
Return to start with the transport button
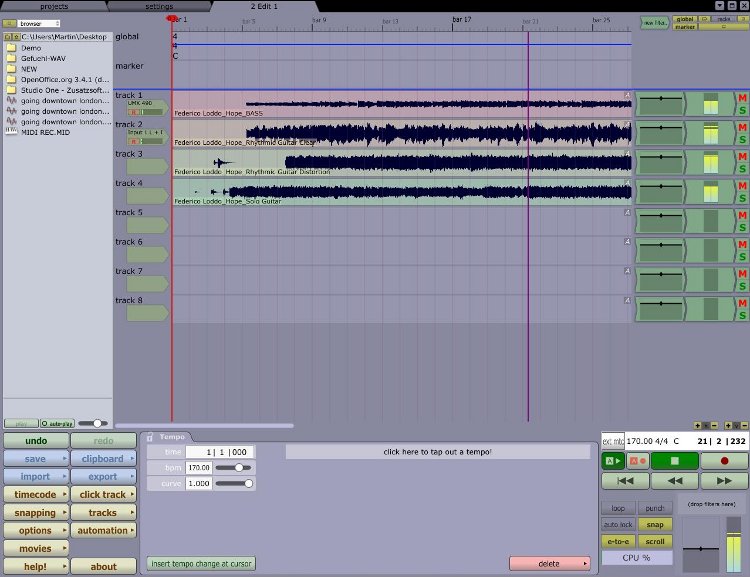coord(625,480)
